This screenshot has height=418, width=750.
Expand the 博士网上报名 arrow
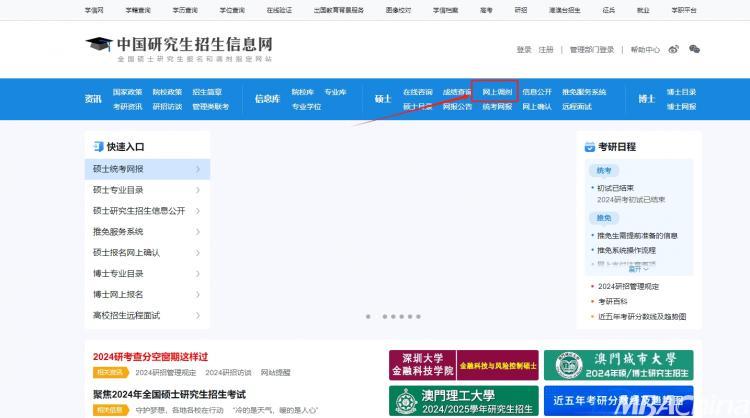[x=198, y=295]
